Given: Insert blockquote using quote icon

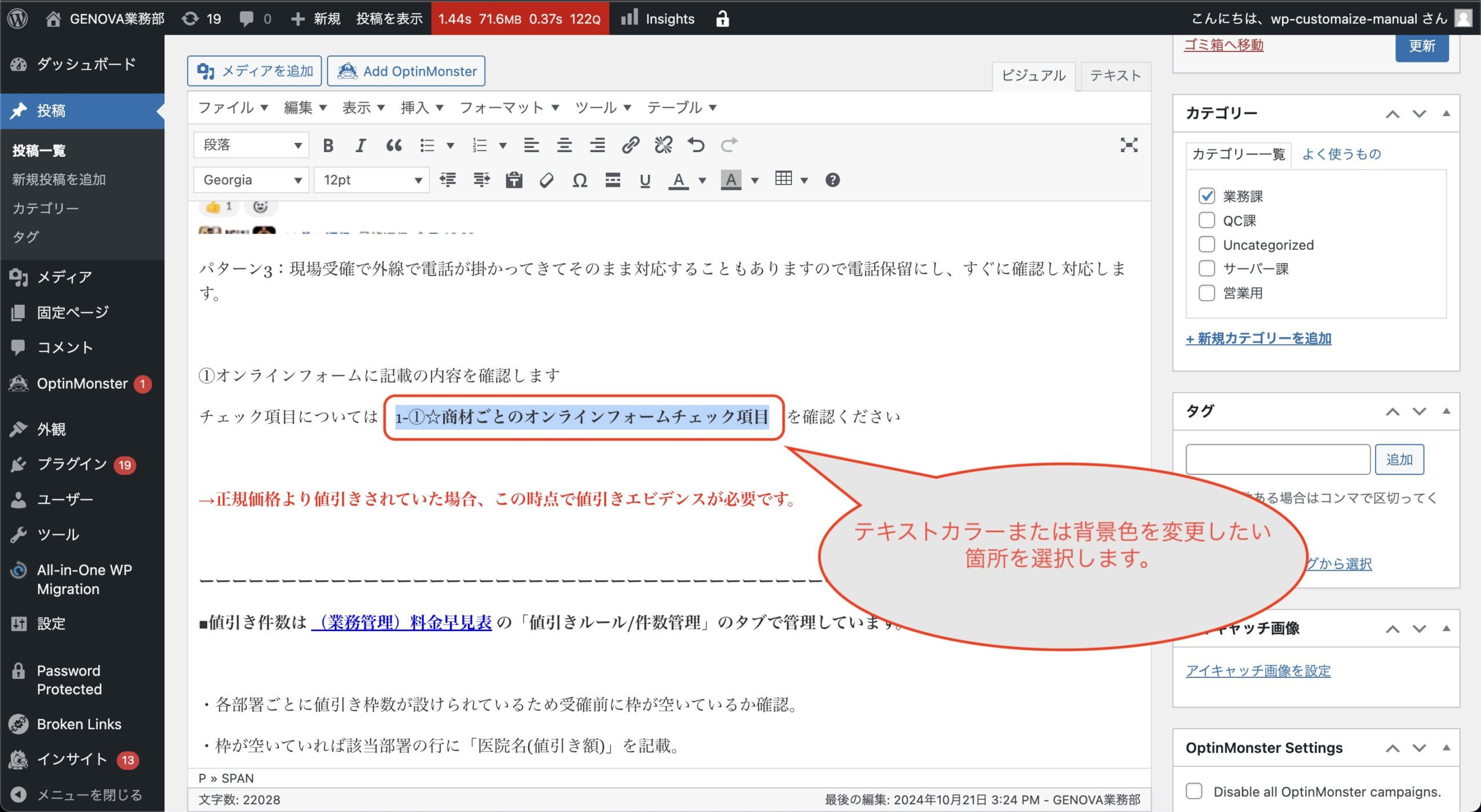Looking at the screenshot, I should pyautogui.click(x=393, y=145).
